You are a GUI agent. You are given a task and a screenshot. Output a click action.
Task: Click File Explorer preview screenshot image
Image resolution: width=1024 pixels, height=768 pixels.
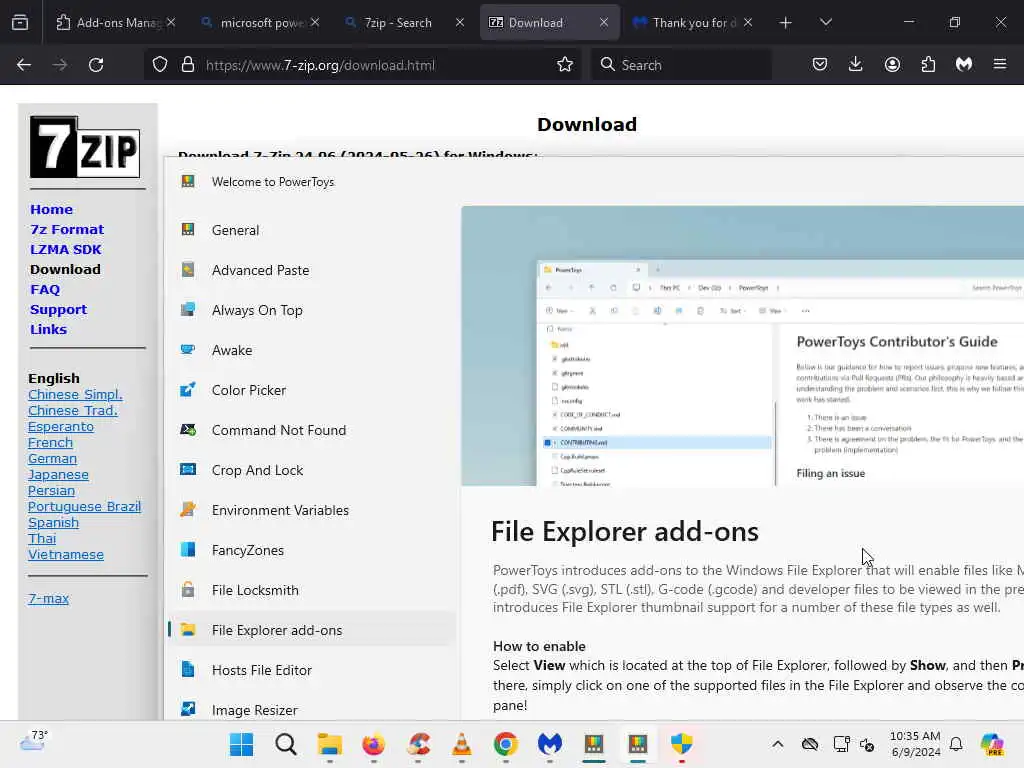743,345
